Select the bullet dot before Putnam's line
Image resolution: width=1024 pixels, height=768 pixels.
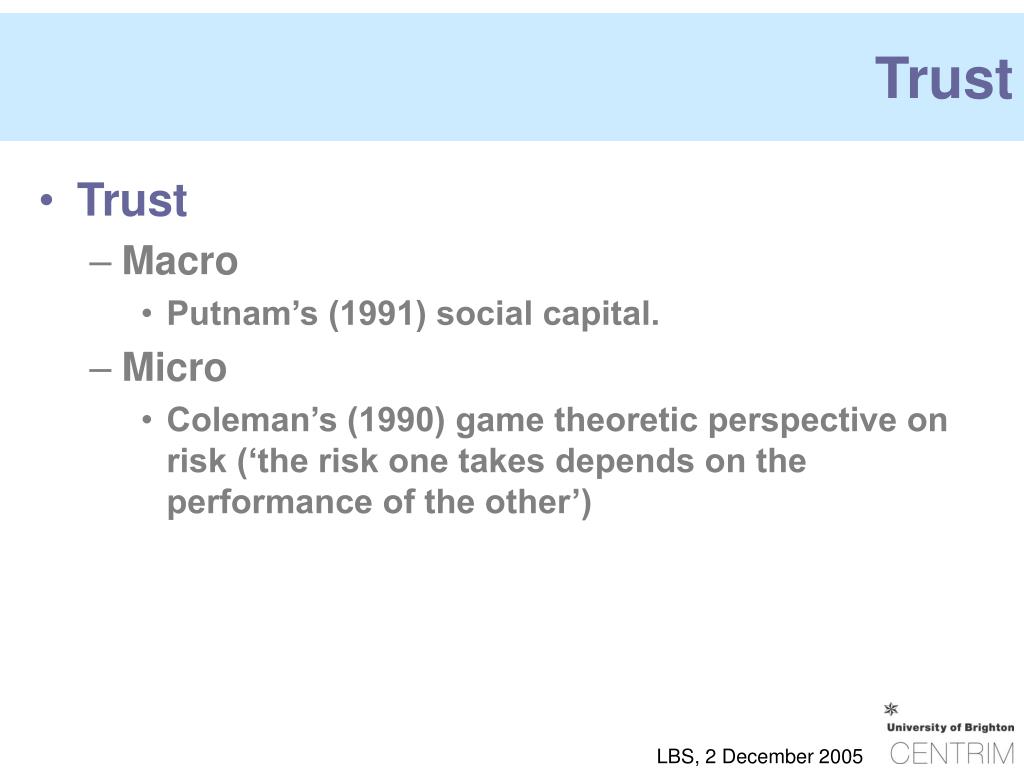point(148,314)
